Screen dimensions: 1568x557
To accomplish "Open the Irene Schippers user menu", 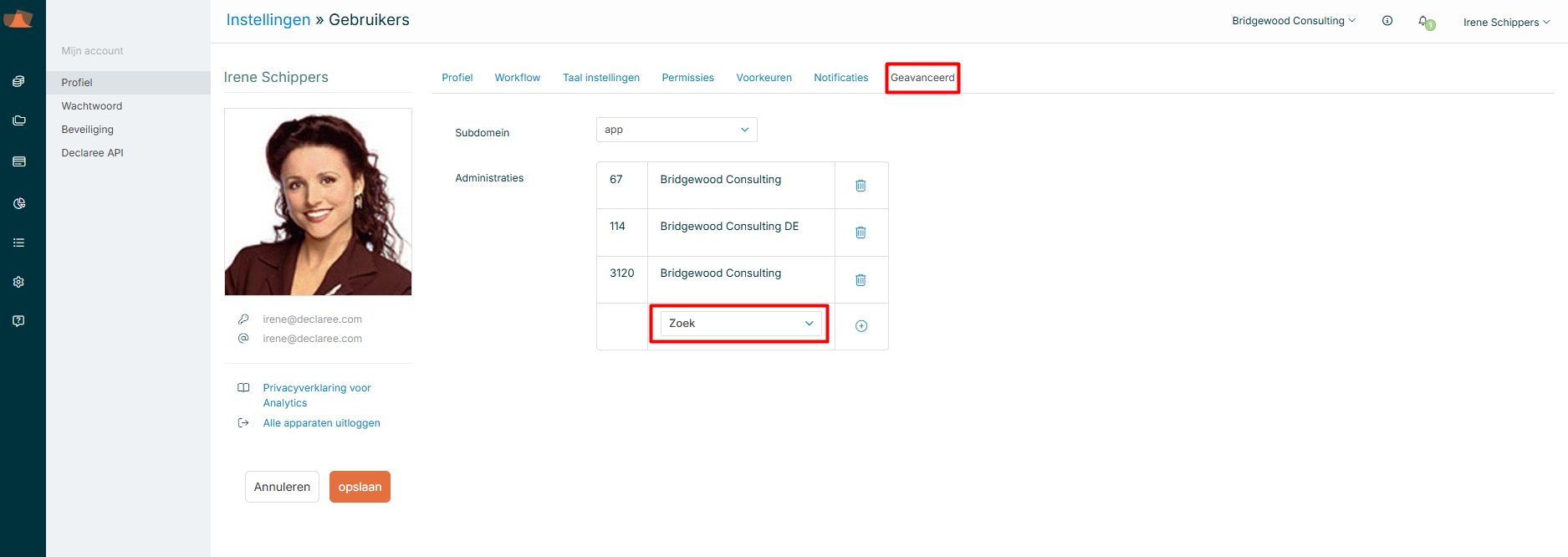I will coord(1505,23).
